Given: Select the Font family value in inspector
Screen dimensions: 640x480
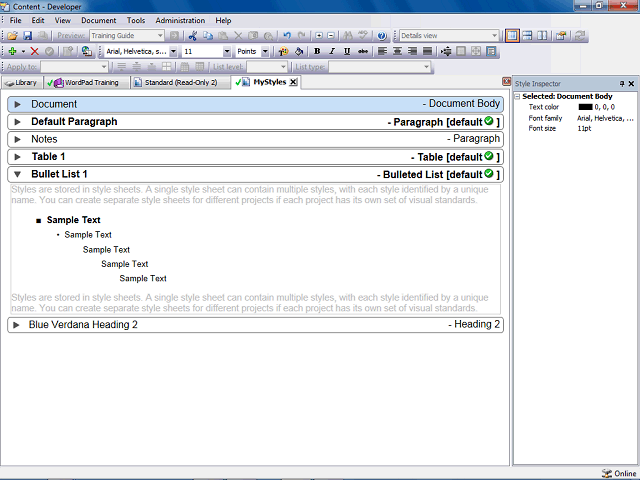Looking at the screenshot, I should click(x=606, y=118).
